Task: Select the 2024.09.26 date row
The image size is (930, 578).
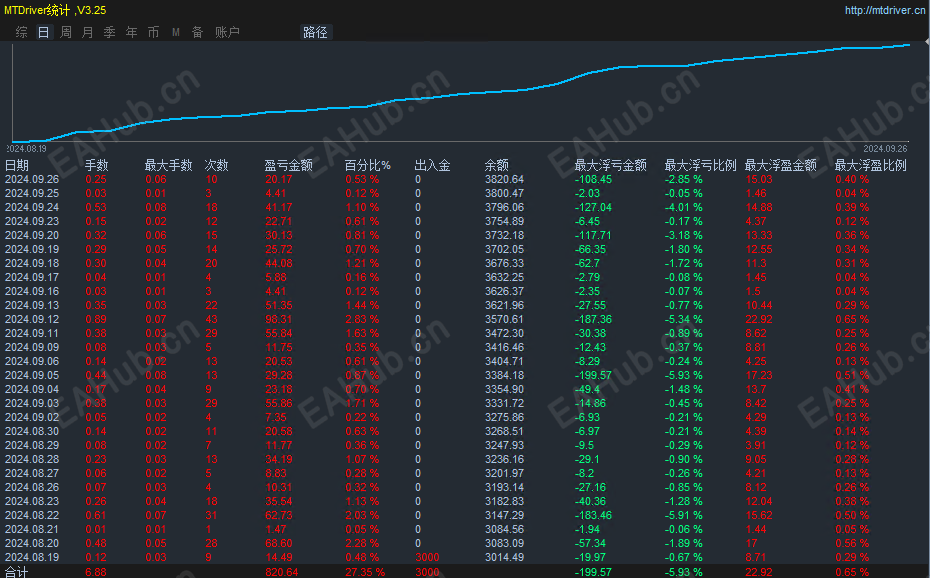Action: point(32,179)
